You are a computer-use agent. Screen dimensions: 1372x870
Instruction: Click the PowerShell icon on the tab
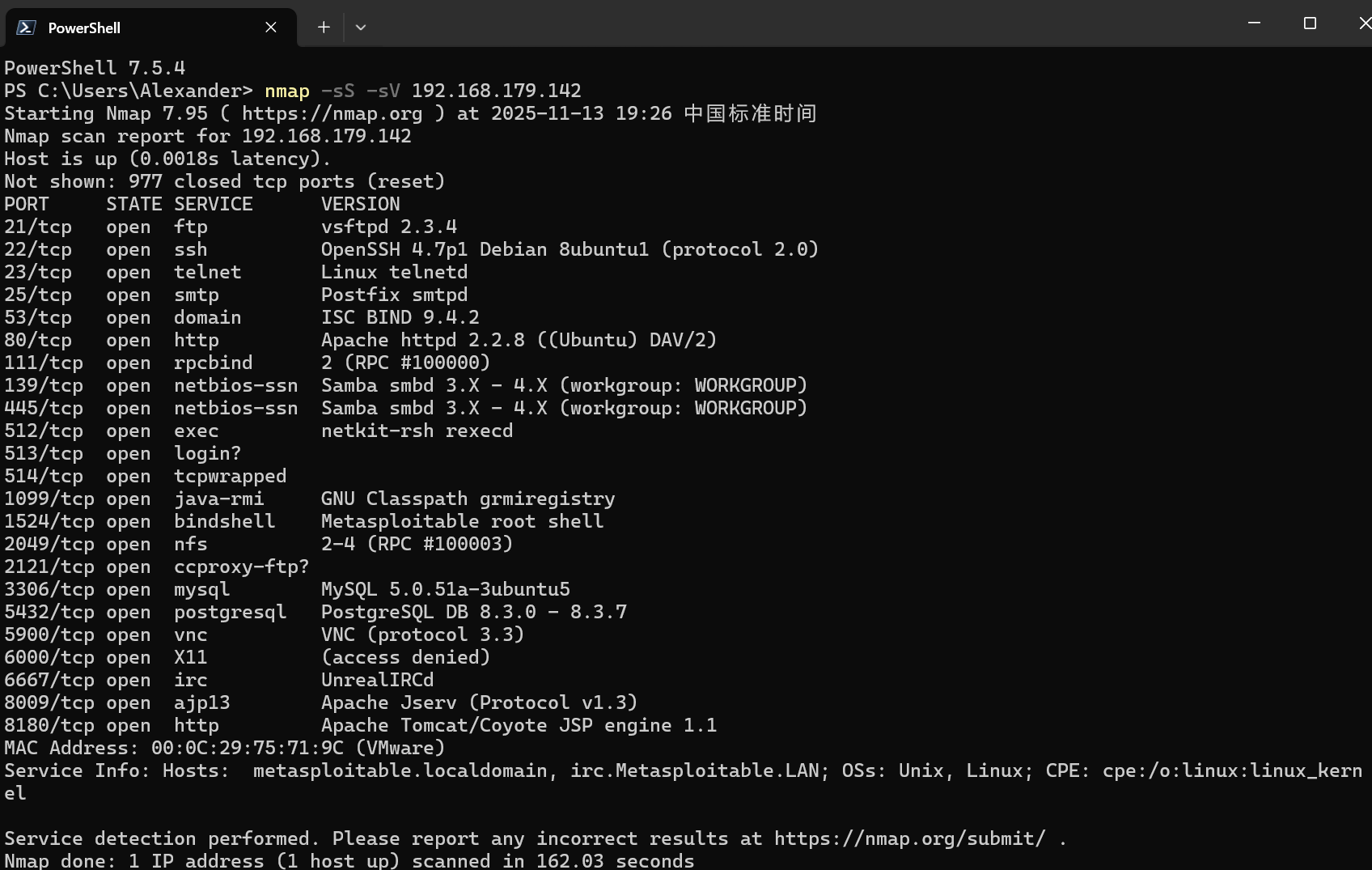click(26, 28)
